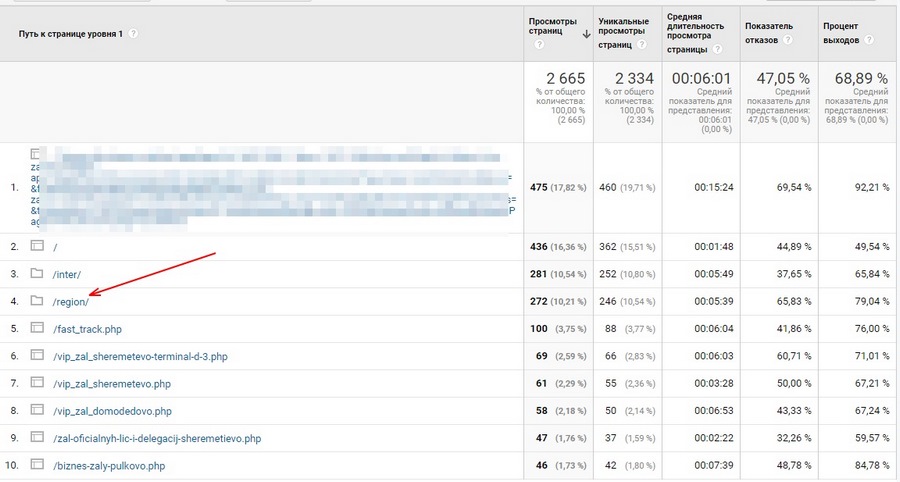
Task: Click bounce rate 32,26 % in row 9
Action: (x=794, y=438)
